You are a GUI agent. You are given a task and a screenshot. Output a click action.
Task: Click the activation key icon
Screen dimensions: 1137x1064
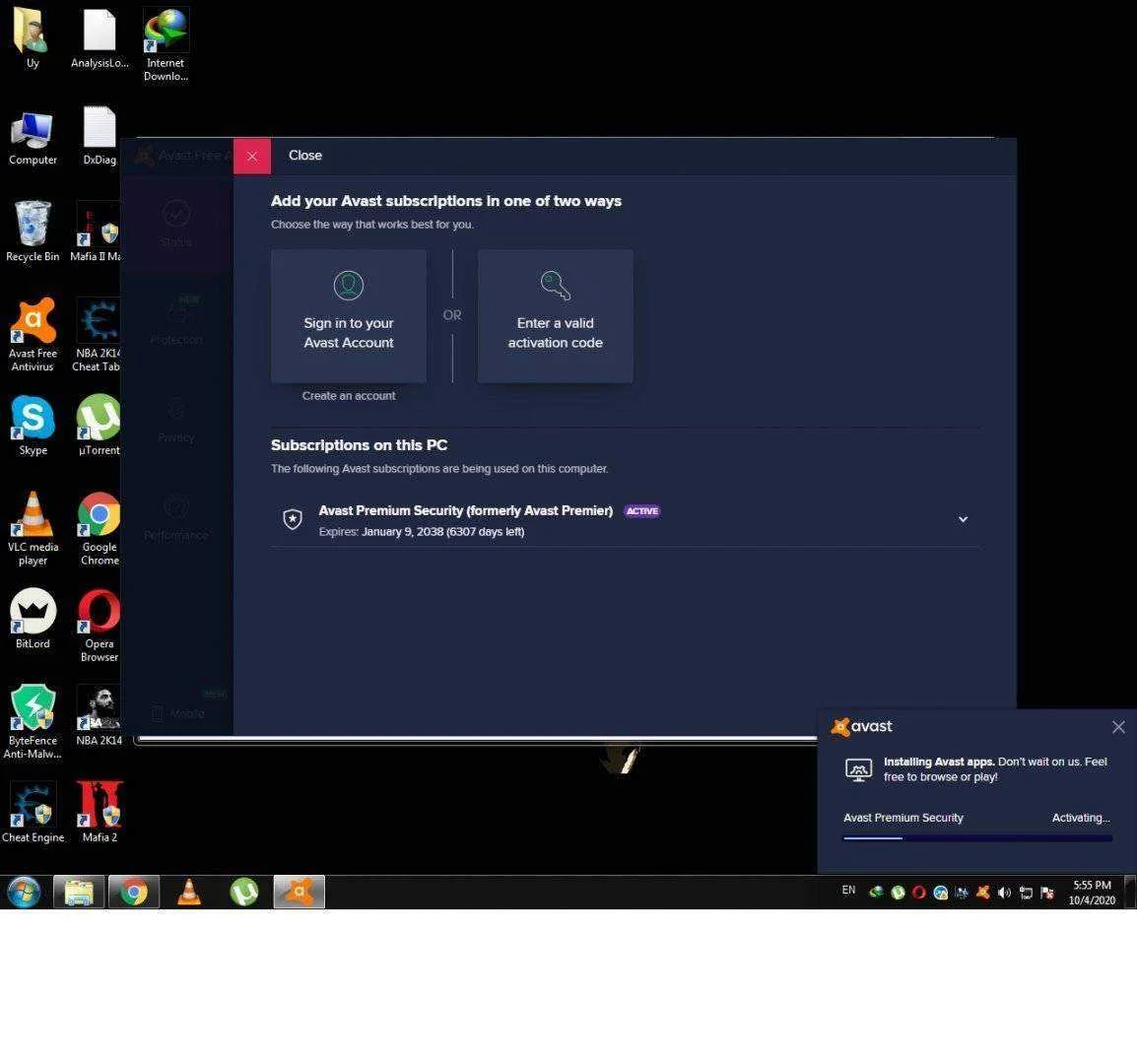(556, 285)
